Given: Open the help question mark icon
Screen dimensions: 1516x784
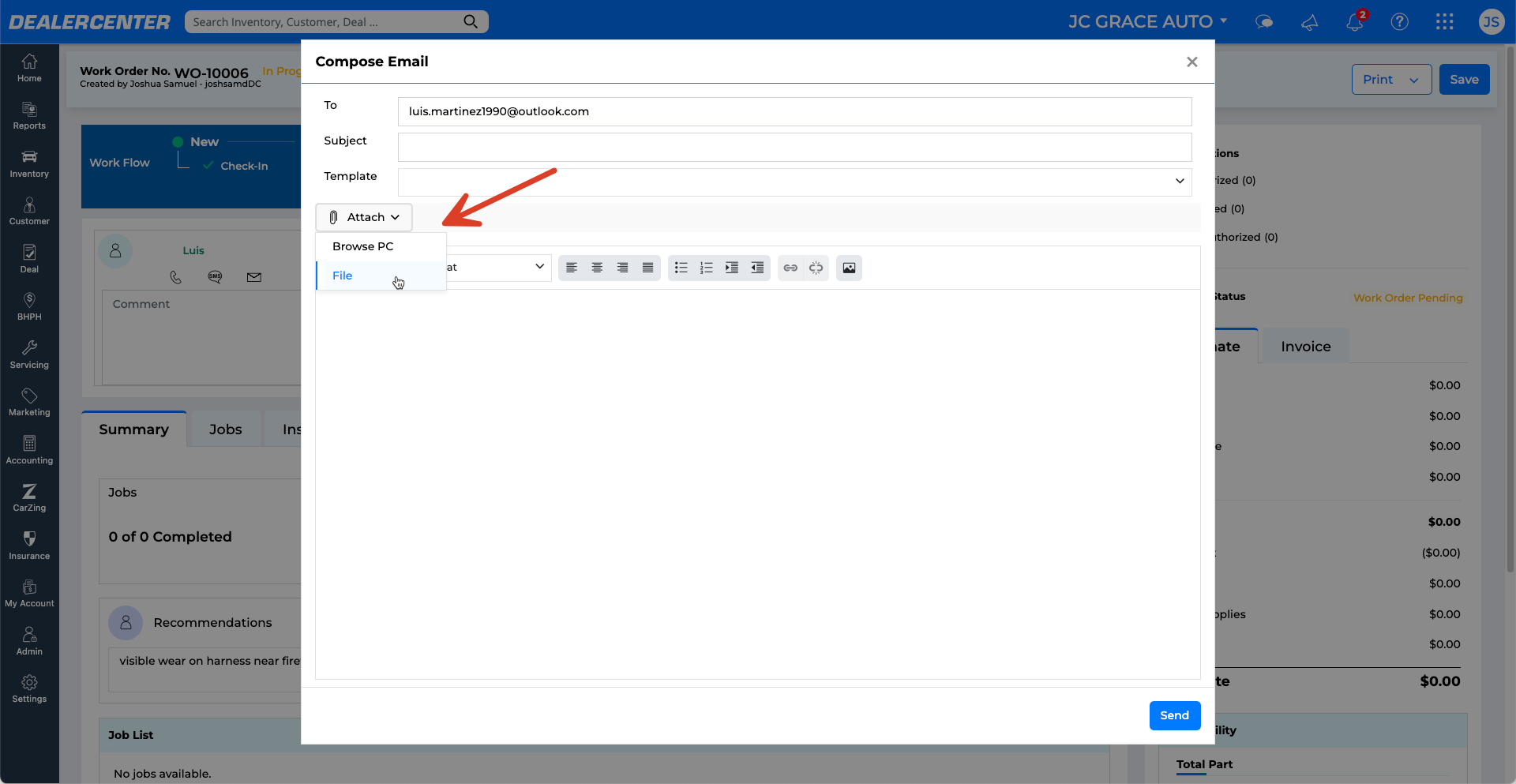Looking at the screenshot, I should click(1400, 22).
